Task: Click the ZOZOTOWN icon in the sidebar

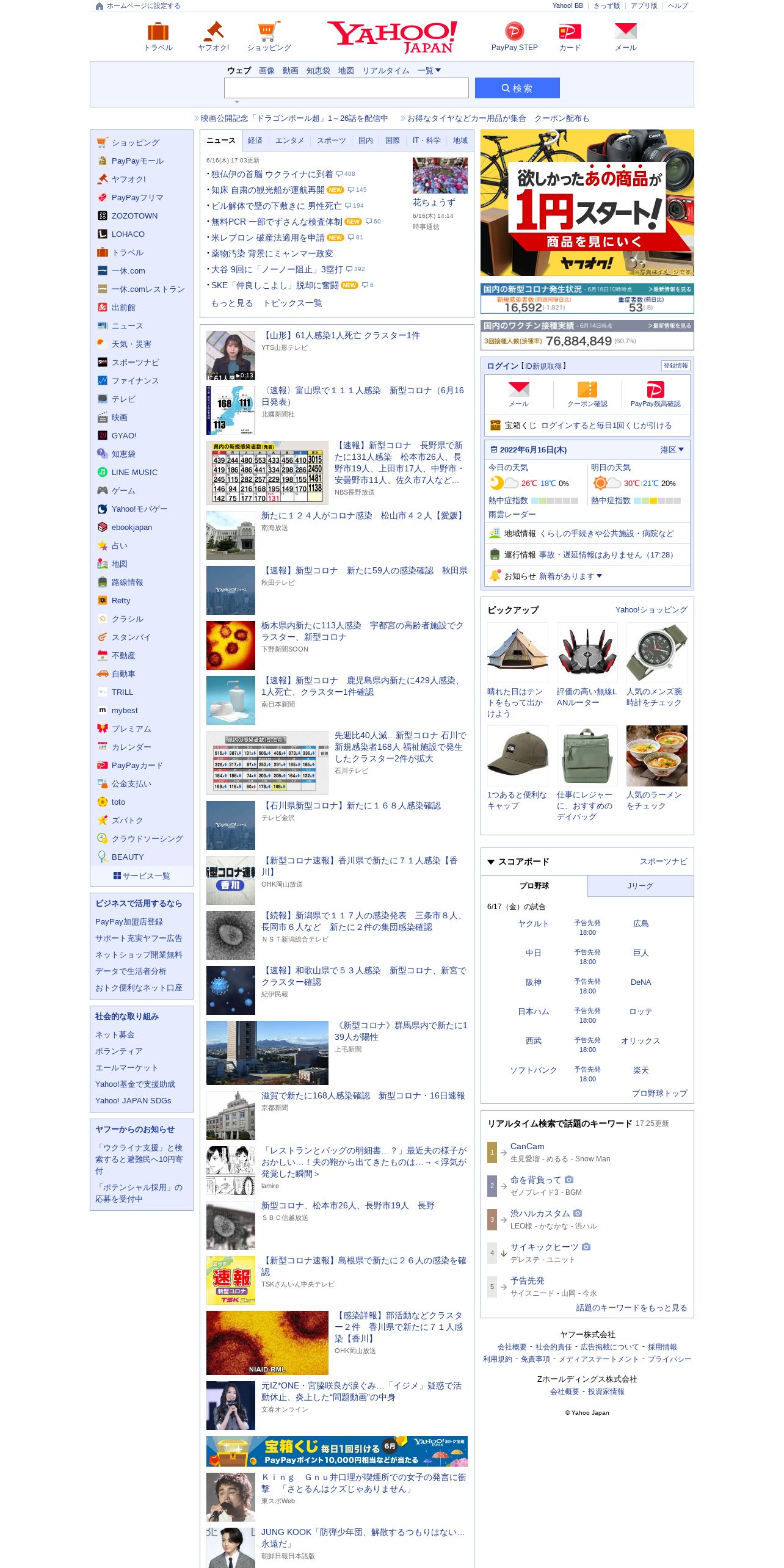Action: point(103,216)
